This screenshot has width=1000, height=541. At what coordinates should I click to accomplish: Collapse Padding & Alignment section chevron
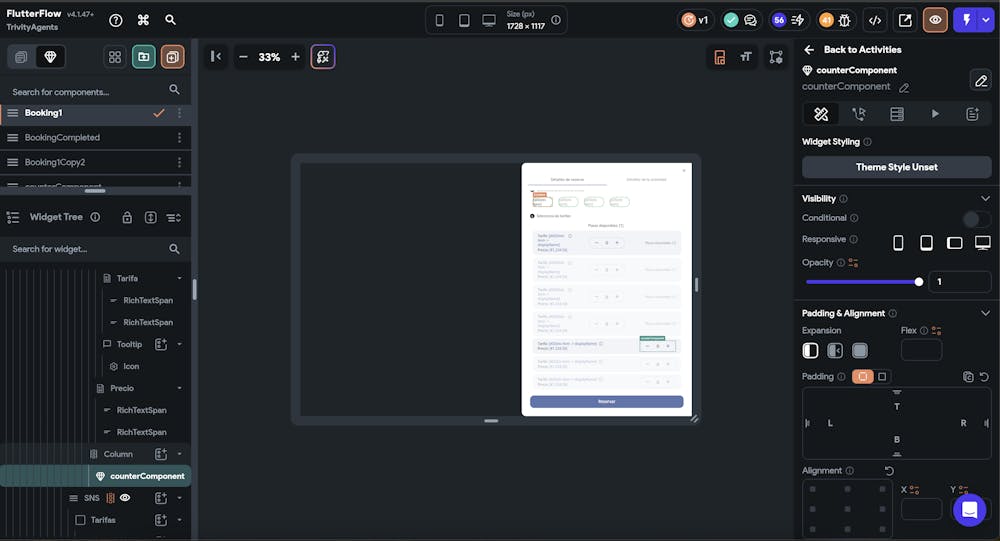[985, 313]
